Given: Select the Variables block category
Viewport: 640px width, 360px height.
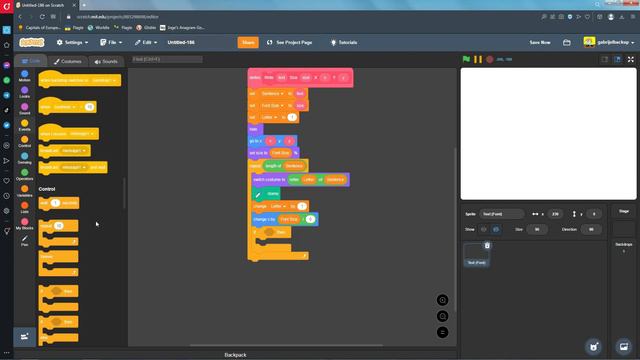Looking at the screenshot, I should (x=24, y=191).
